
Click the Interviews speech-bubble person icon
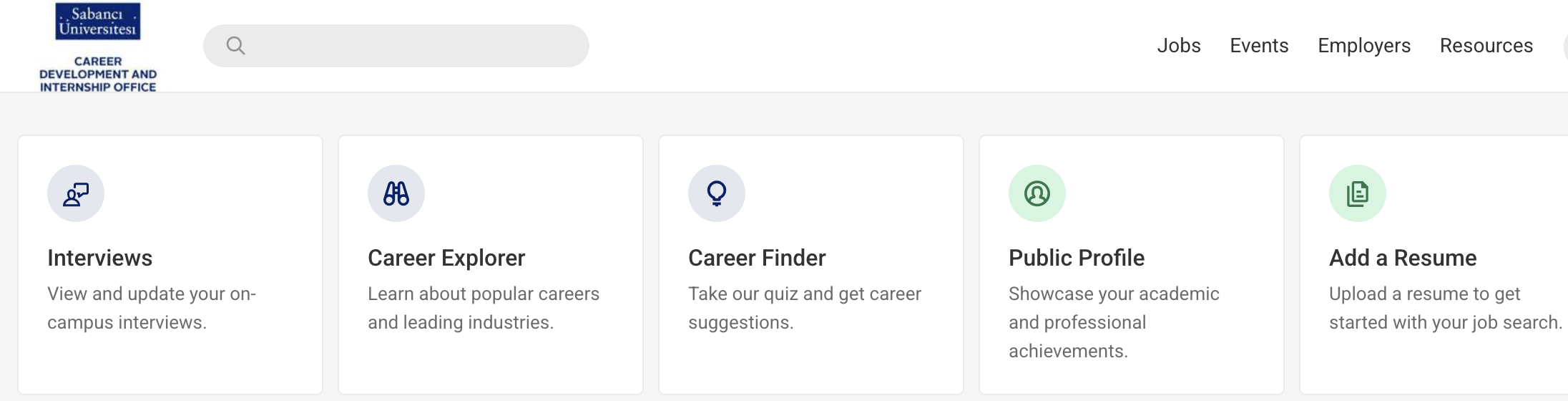76,193
